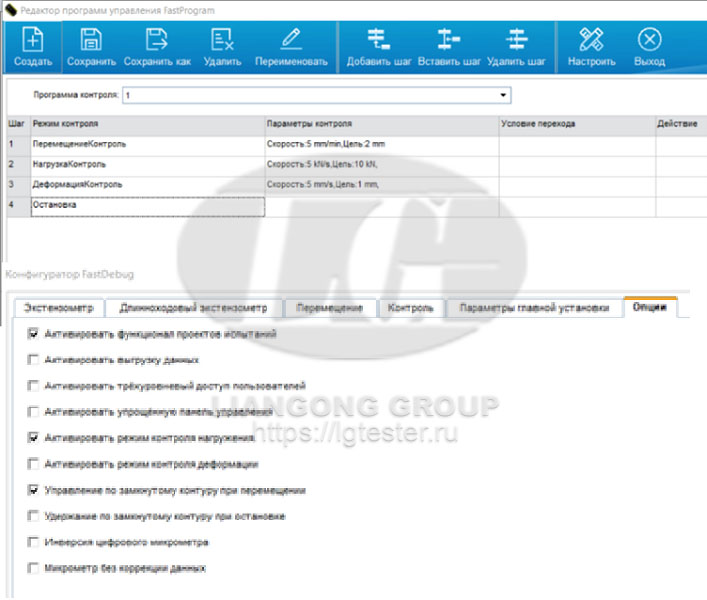This screenshot has height=600, width=707.
Task: Click the Сохранить (Save) icon
Action: (91, 40)
